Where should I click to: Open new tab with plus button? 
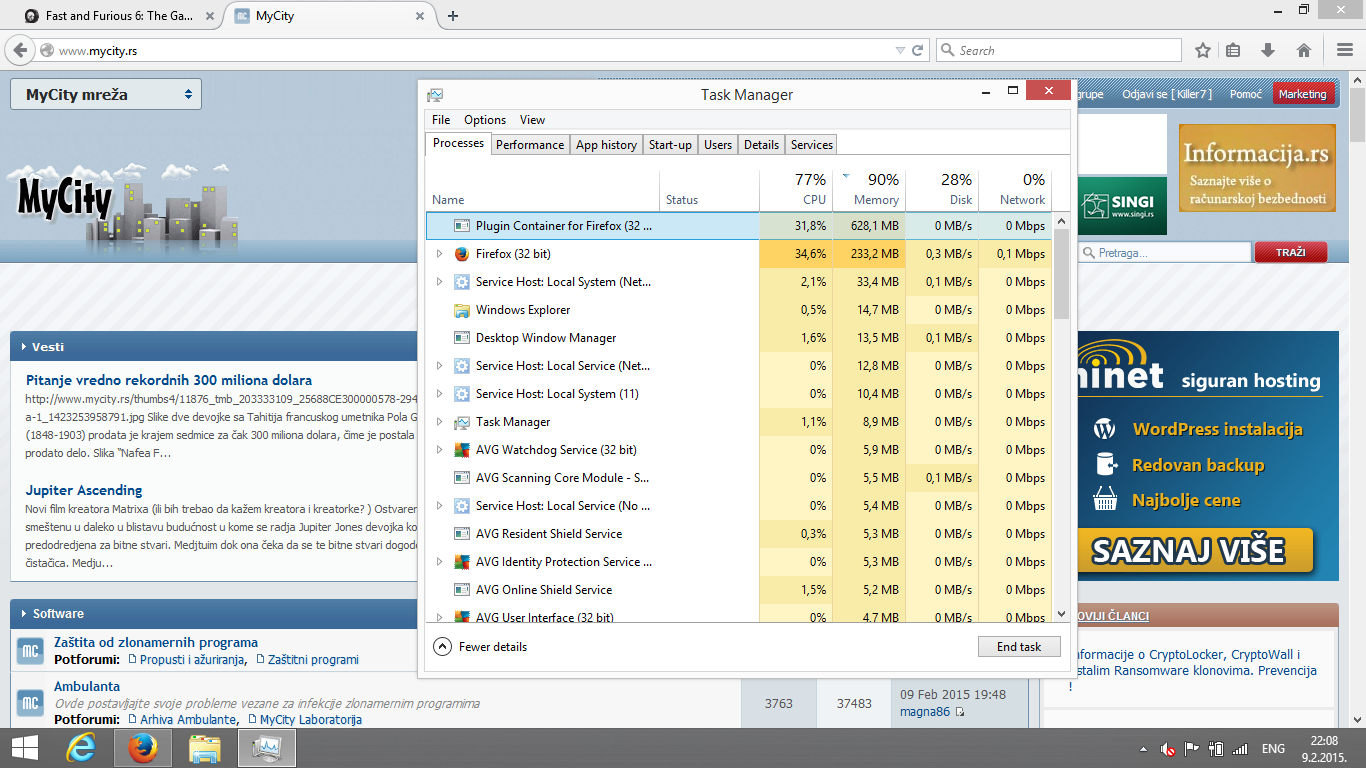click(x=453, y=16)
